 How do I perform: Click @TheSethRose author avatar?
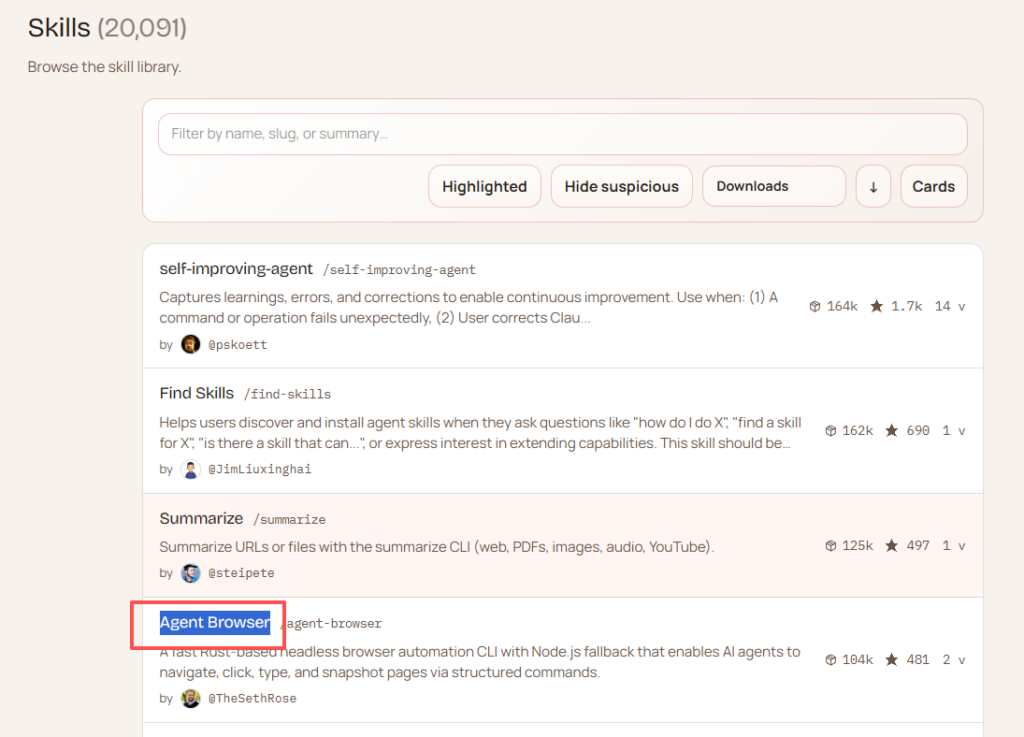[x=190, y=698]
